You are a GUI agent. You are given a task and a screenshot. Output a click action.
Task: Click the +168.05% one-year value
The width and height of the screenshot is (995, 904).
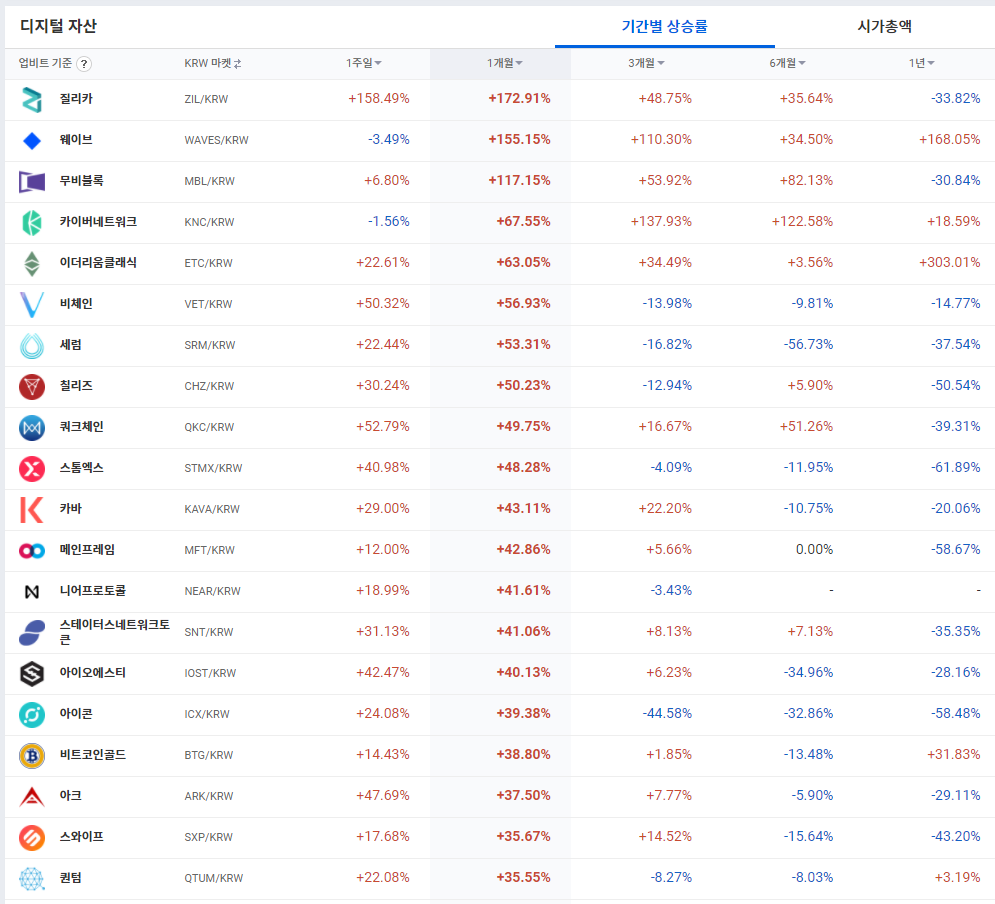(x=949, y=140)
